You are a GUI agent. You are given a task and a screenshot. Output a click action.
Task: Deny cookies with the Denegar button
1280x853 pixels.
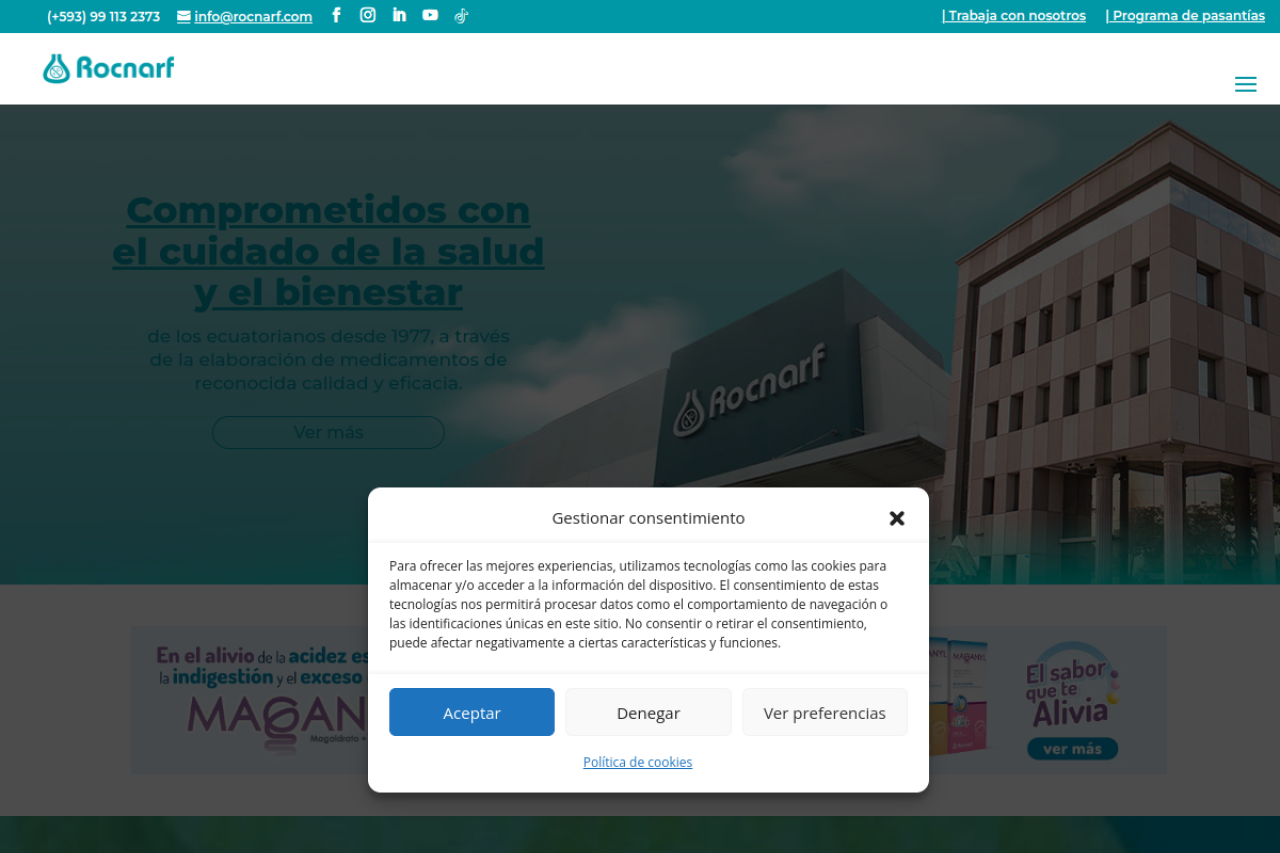tap(648, 712)
